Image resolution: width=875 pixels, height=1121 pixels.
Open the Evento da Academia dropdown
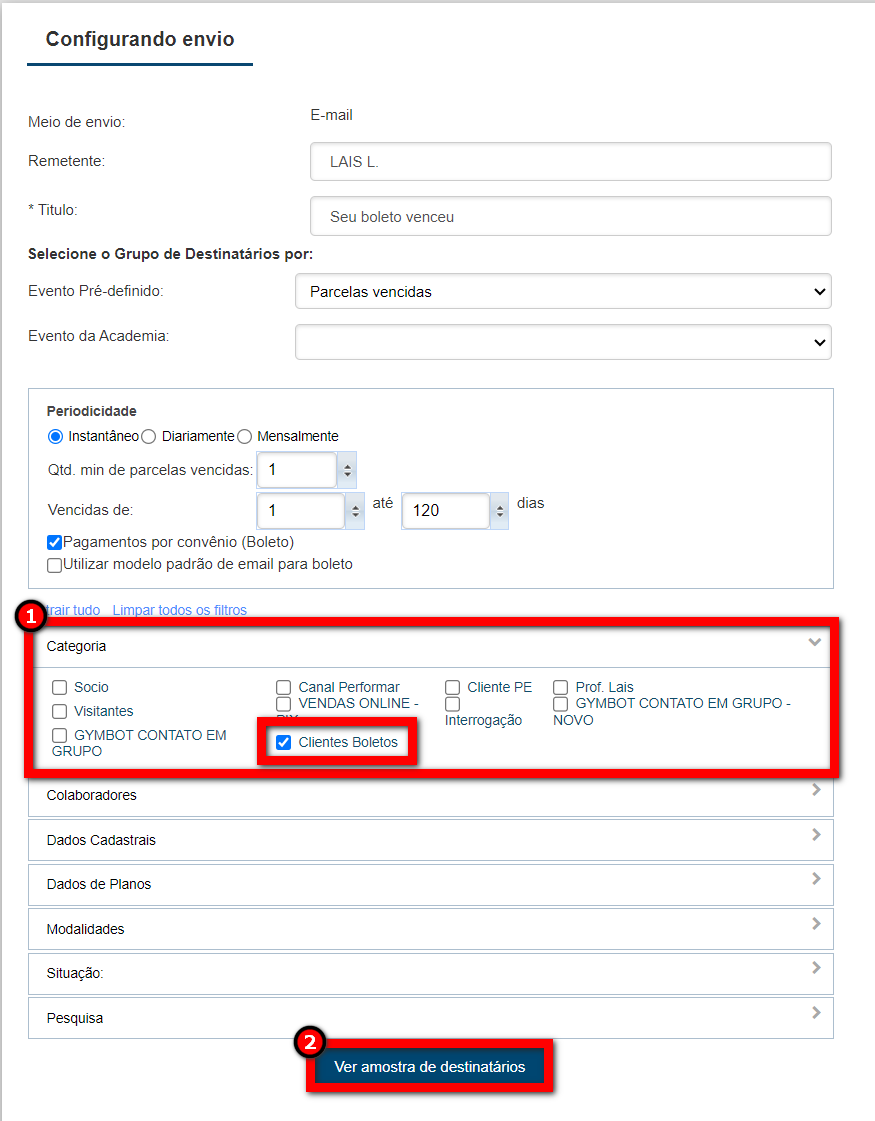[563, 342]
